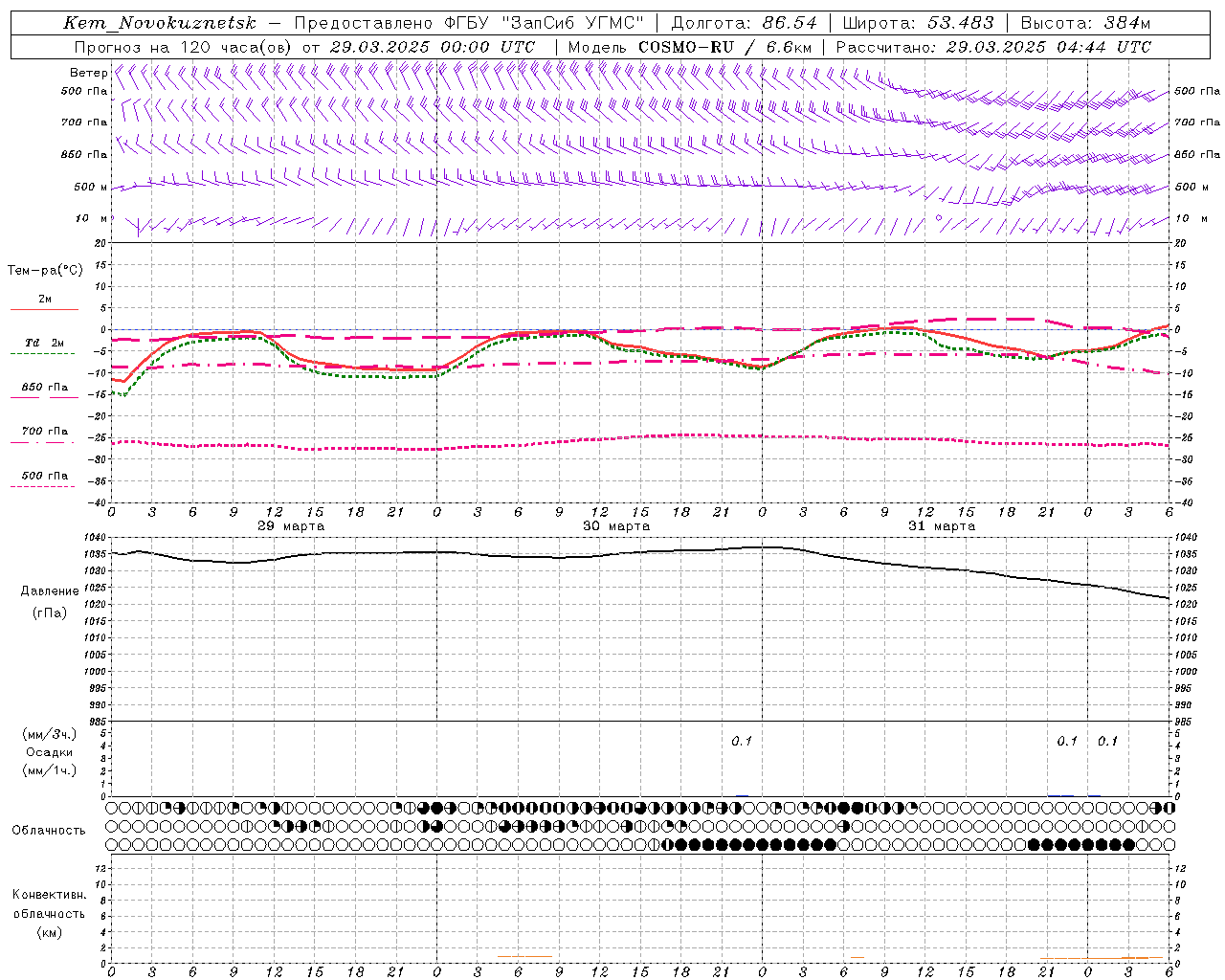Click the right-side 700 гПа wind level label
Image resolution: width=1225 pixels, height=980 pixels.
click(1197, 122)
